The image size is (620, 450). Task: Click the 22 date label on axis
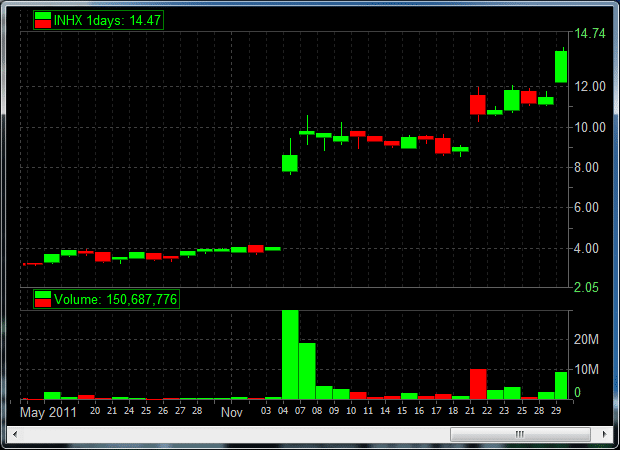tap(487, 411)
